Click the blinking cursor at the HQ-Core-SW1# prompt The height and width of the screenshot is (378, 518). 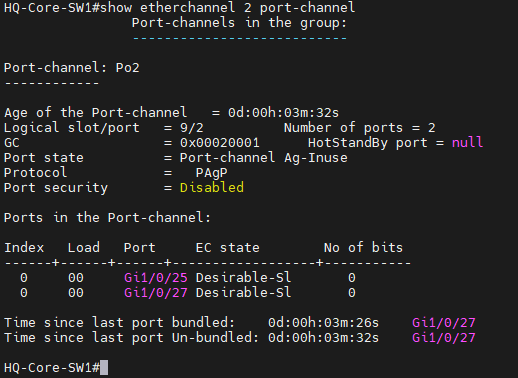104,367
